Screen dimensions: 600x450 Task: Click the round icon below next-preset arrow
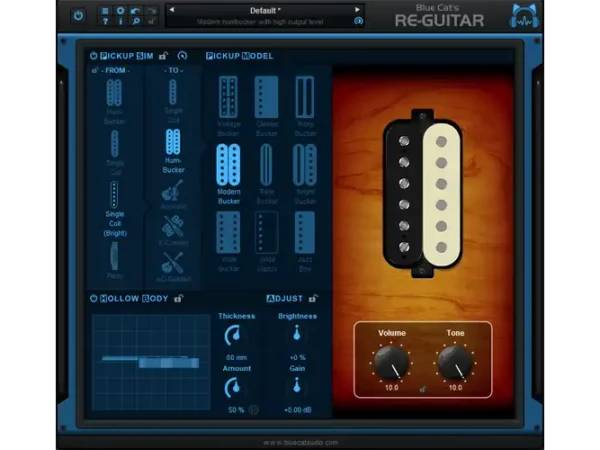tap(358, 21)
